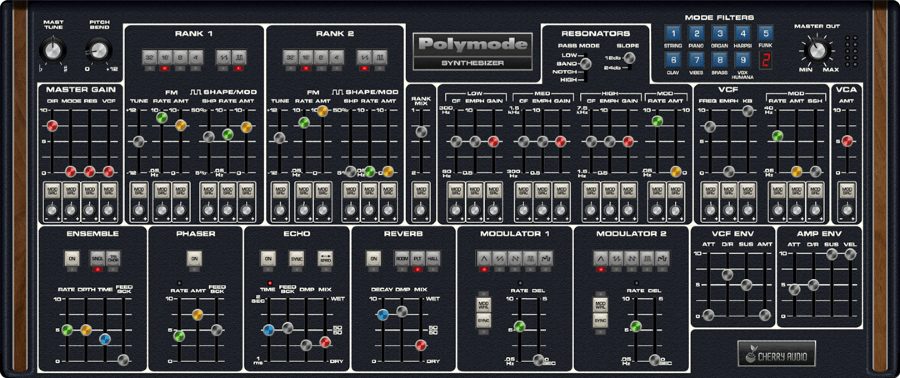Set Reverb type to HALL

(433, 258)
